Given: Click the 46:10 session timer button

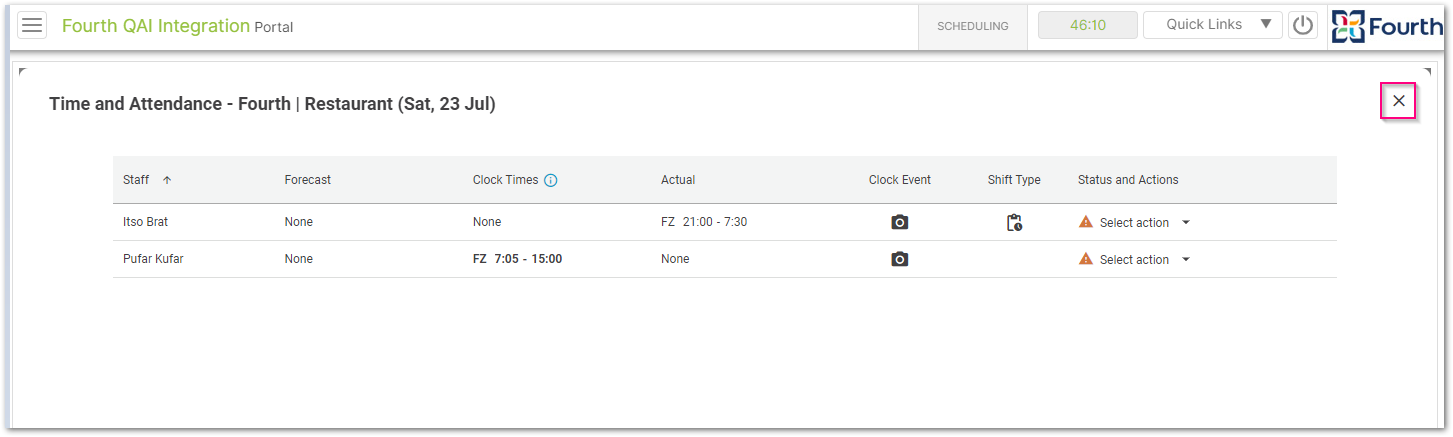Looking at the screenshot, I should (x=1088, y=25).
